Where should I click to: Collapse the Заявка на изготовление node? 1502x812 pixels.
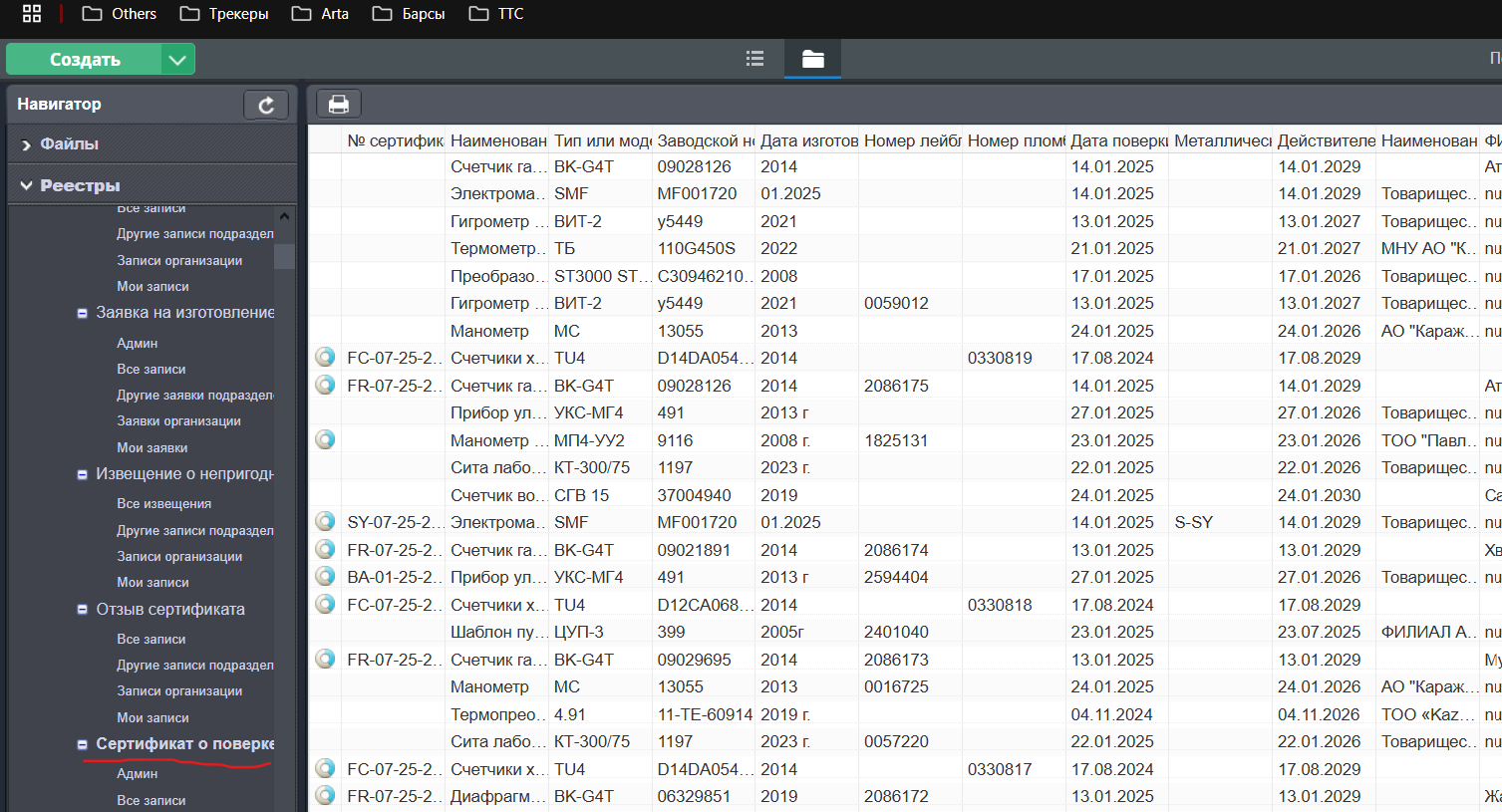tap(83, 313)
